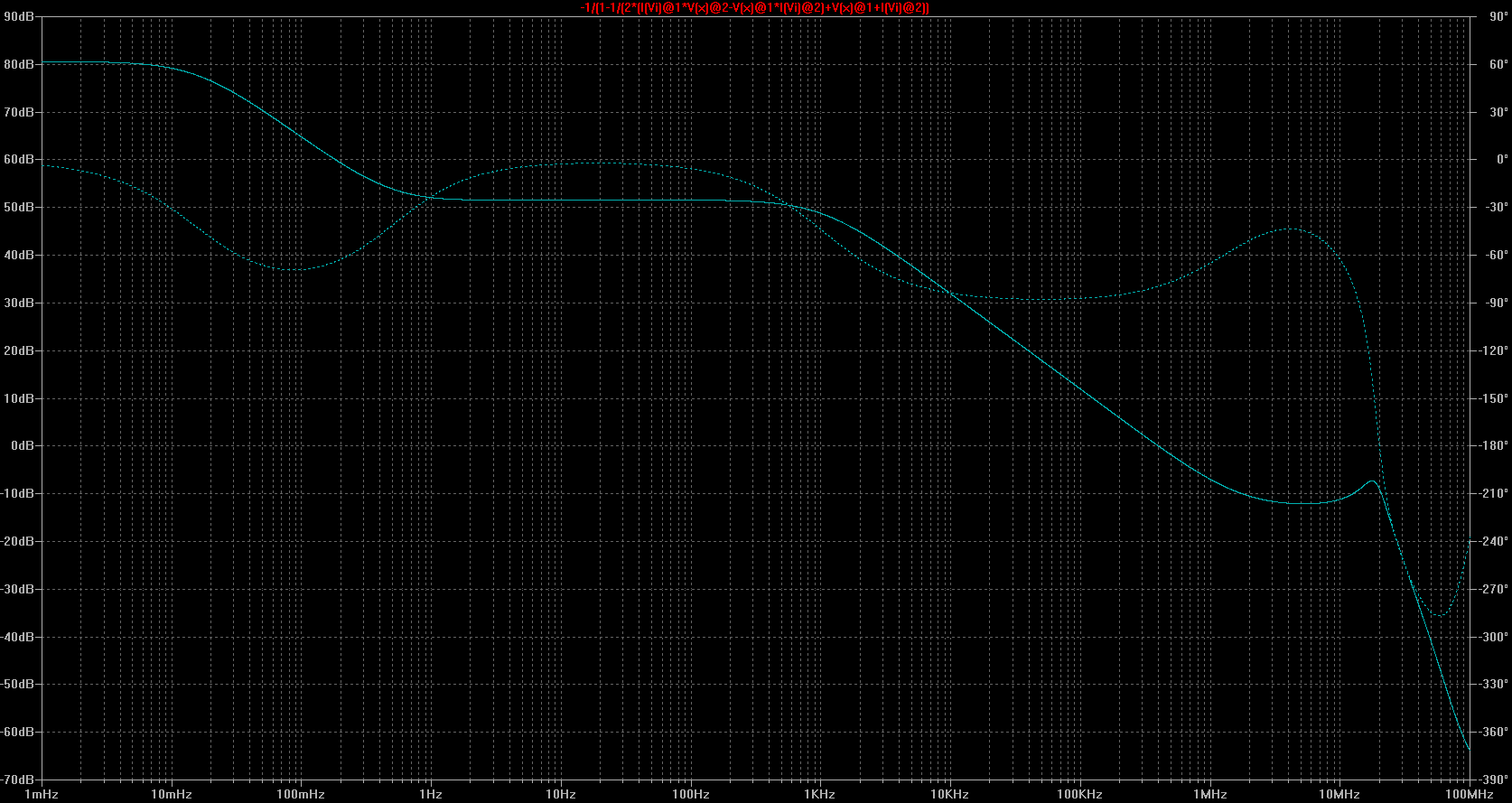
Task: Click the red trace expression label
Action: (755, 7)
